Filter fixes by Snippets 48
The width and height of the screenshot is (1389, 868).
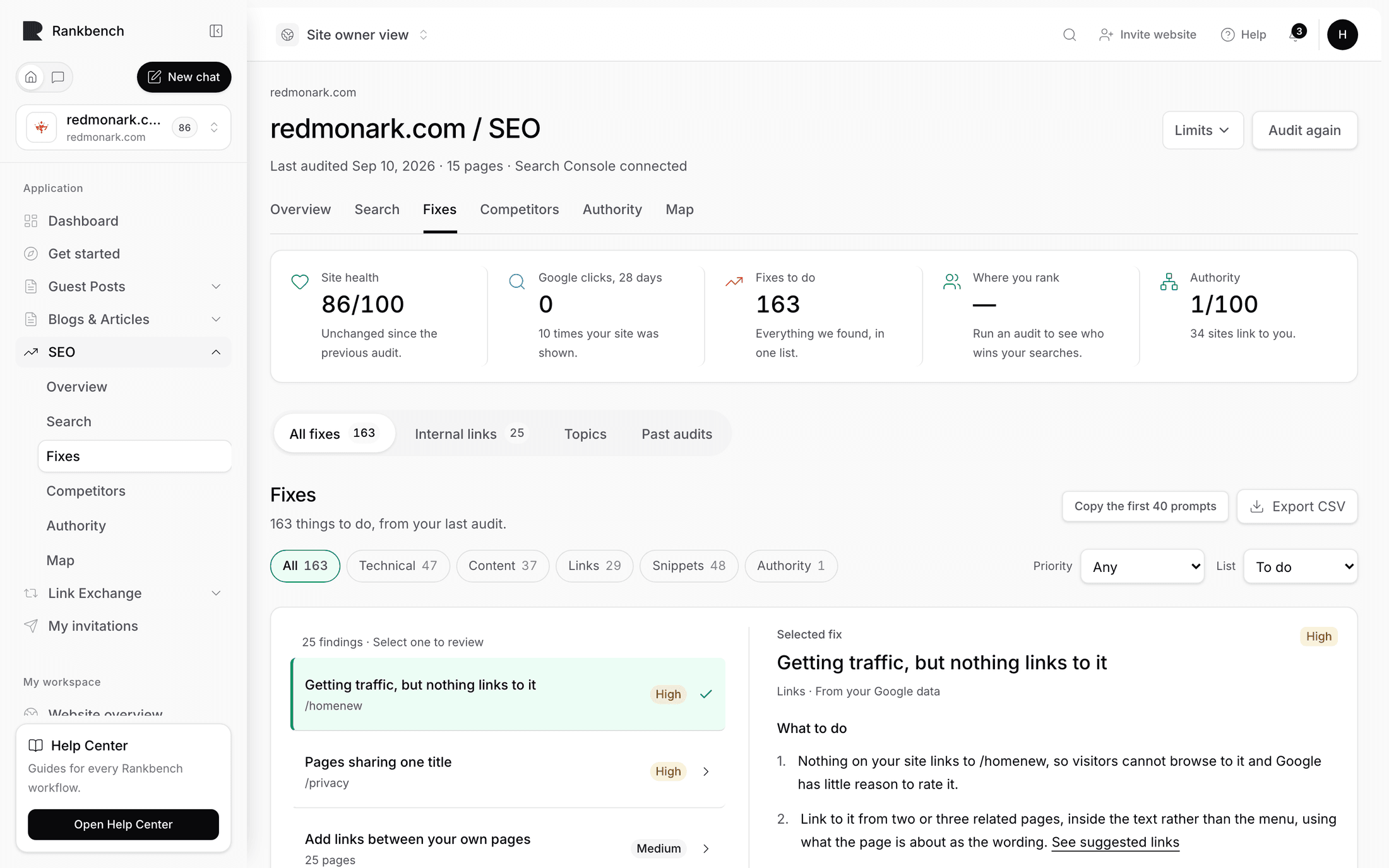pyautogui.click(x=689, y=566)
